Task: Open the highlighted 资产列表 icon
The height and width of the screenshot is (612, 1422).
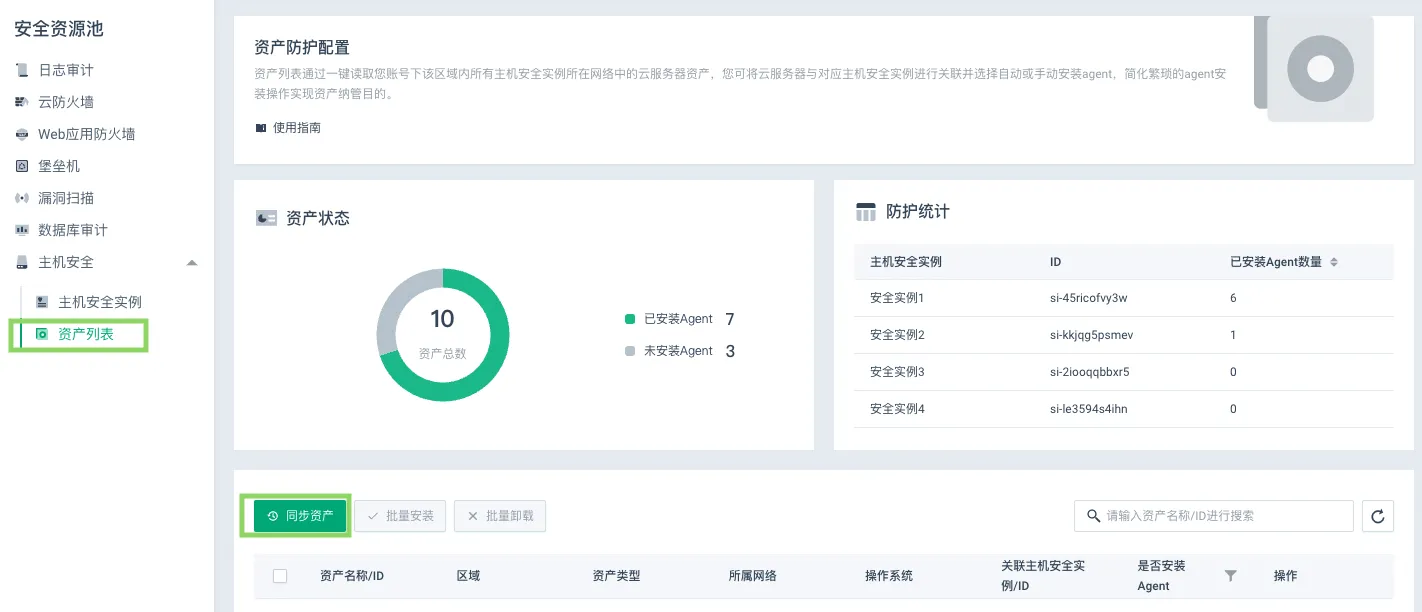Action: [x=41, y=335]
